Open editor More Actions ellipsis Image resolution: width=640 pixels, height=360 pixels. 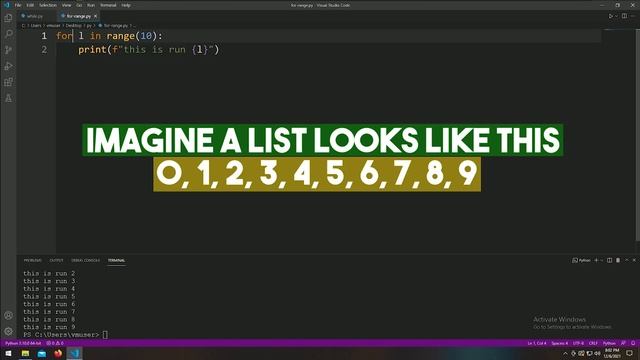[x=633, y=16]
